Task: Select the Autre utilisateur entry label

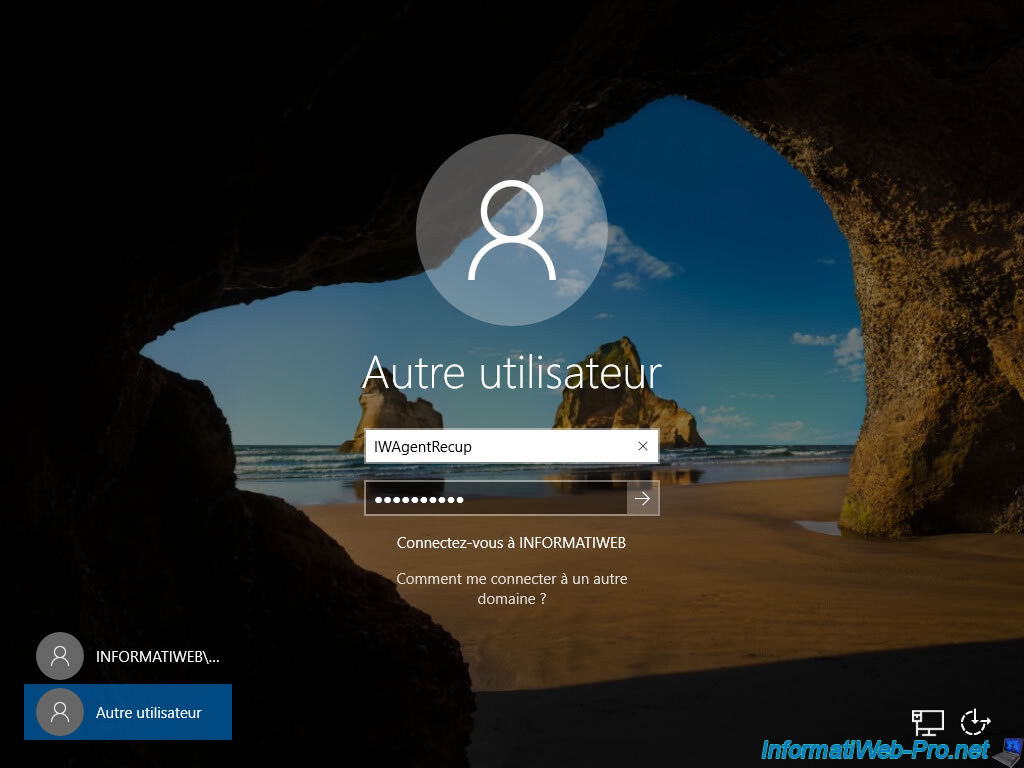Action: 149,713
